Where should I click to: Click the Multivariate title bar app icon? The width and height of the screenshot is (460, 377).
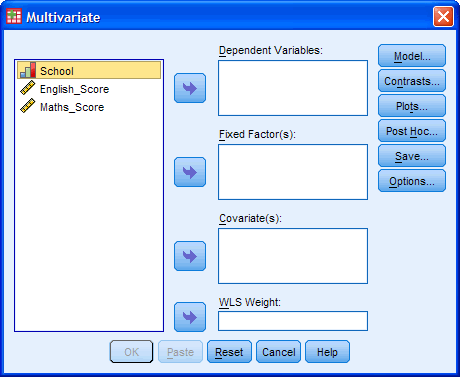coord(14,17)
